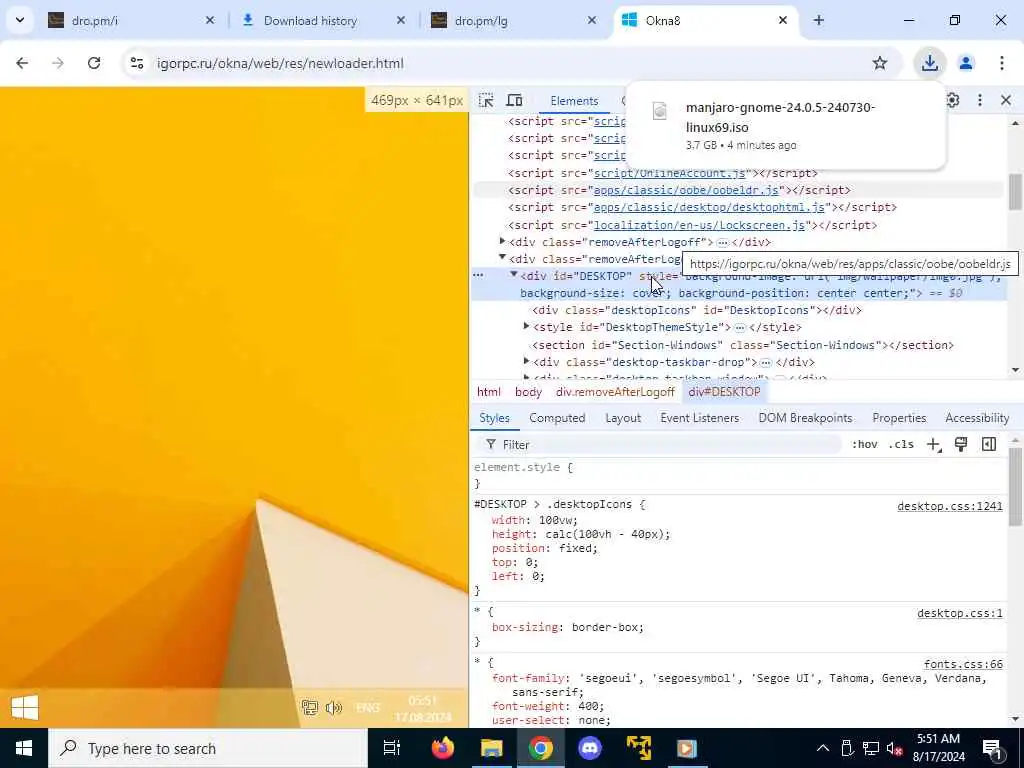Select body in DOM breadcrumb
Viewport: 1024px width, 768px height.
point(528,392)
